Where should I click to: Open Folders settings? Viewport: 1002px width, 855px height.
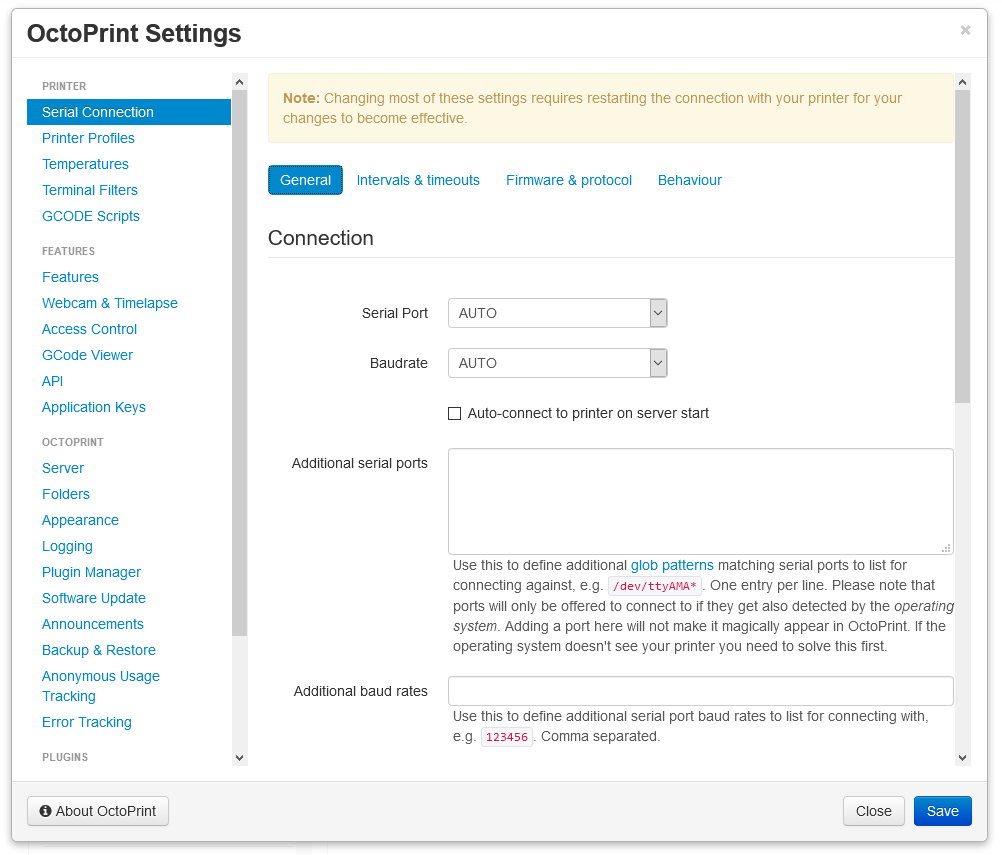point(66,494)
